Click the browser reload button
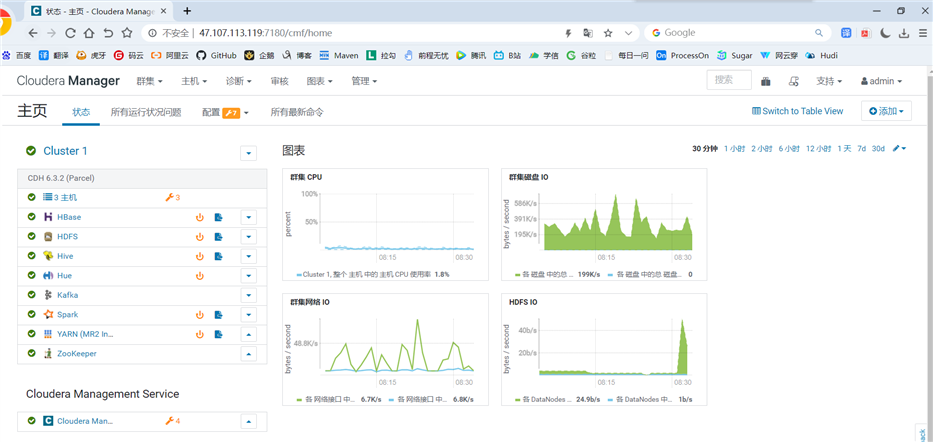This screenshot has height=442, width=933. click(70, 33)
